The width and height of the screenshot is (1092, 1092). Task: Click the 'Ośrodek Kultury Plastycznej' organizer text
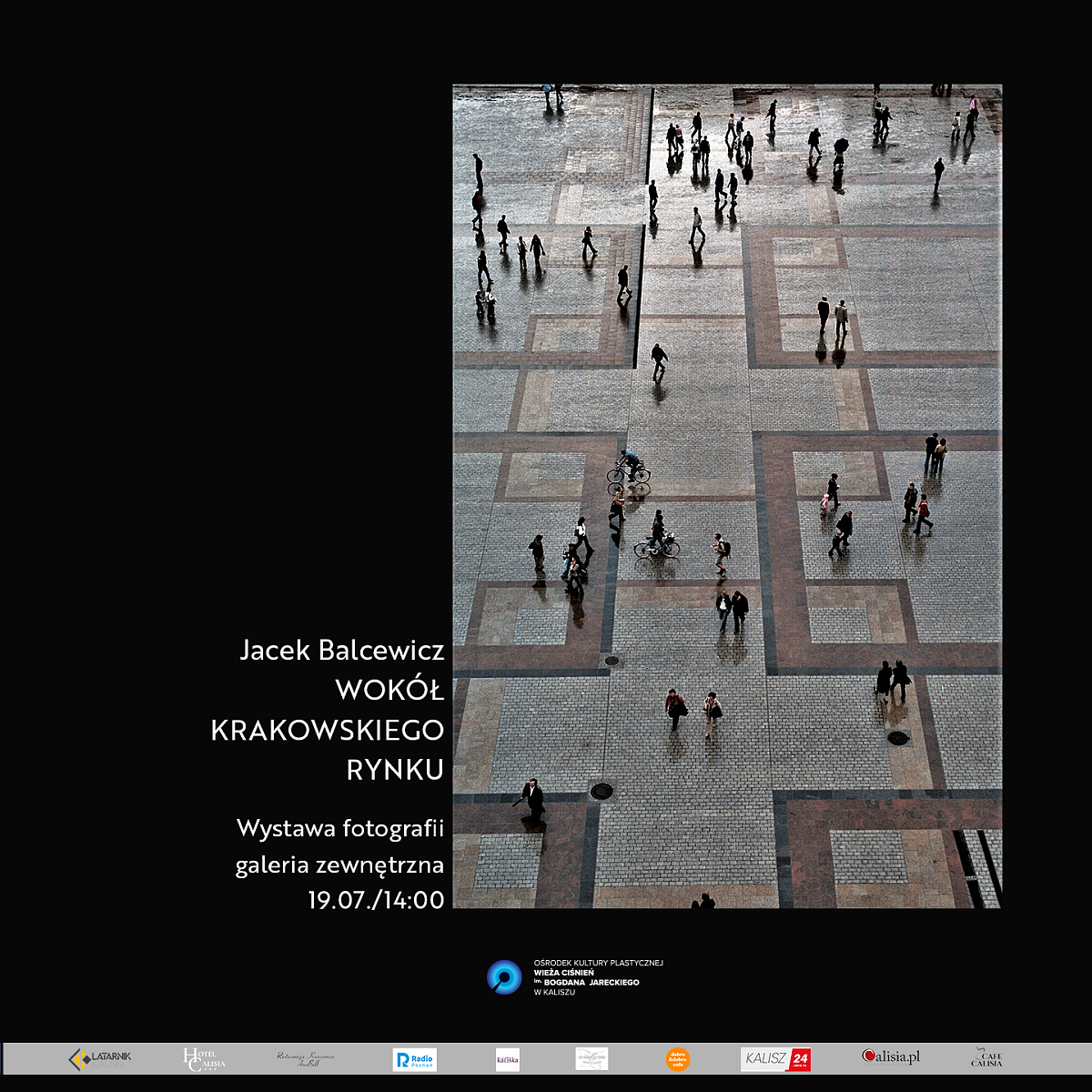click(598, 962)
